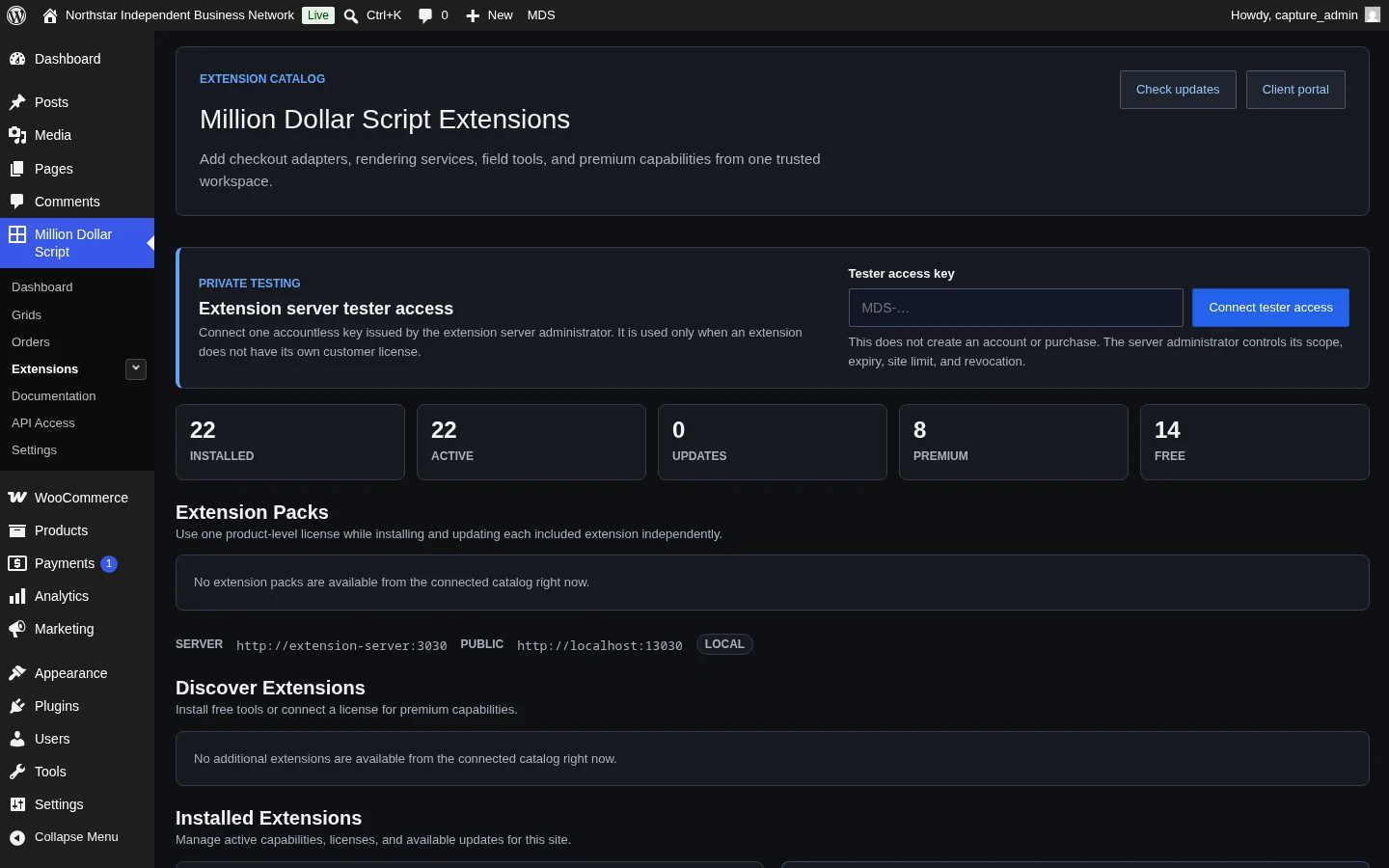The image size is (1389, 868).
Task: Click the PRIVATE TESTING label
Action: pos(250,284)
